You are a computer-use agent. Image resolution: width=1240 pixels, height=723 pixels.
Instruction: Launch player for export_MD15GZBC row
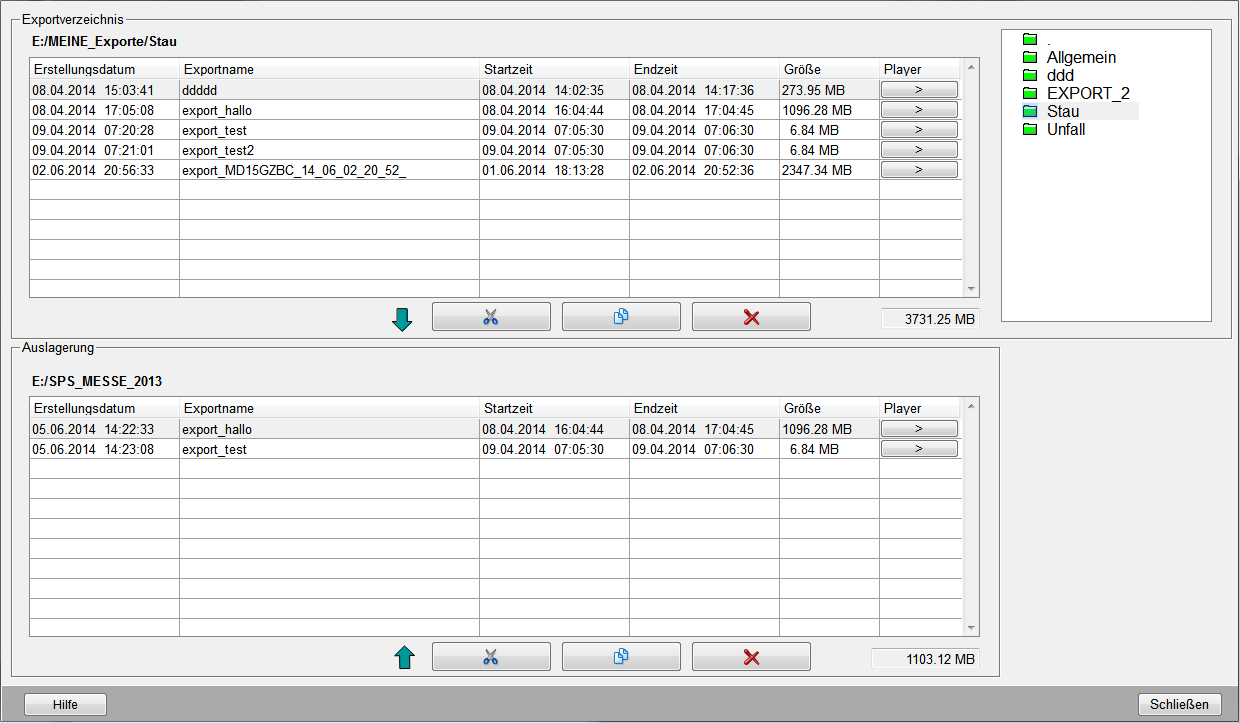(918, 170)
